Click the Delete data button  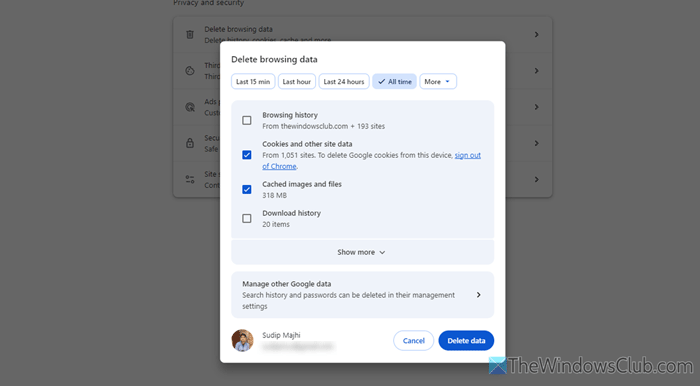pyautogui.click(x=466, y=340)
